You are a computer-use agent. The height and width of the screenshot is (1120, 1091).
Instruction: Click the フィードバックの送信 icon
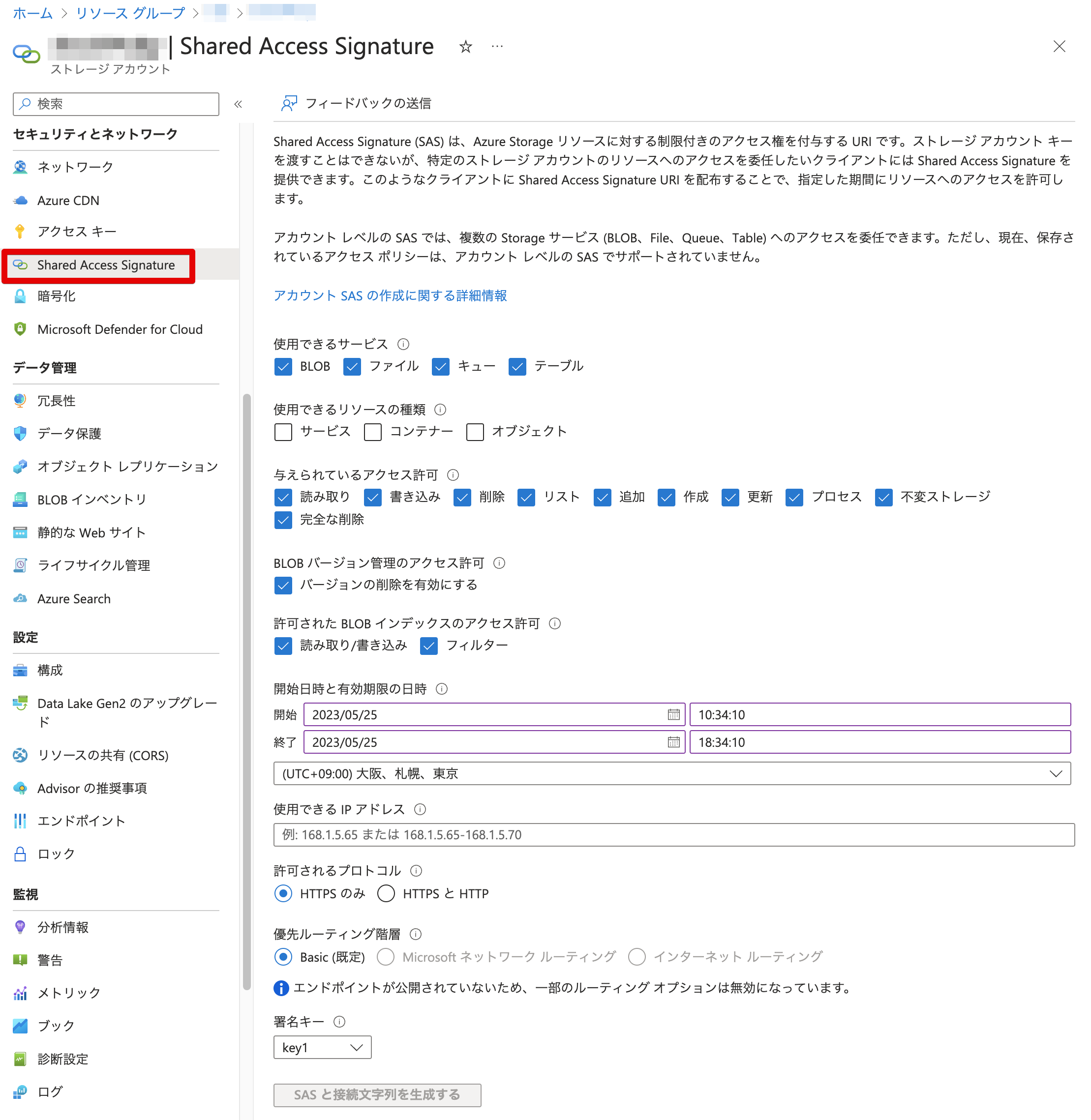click(289, 103)
